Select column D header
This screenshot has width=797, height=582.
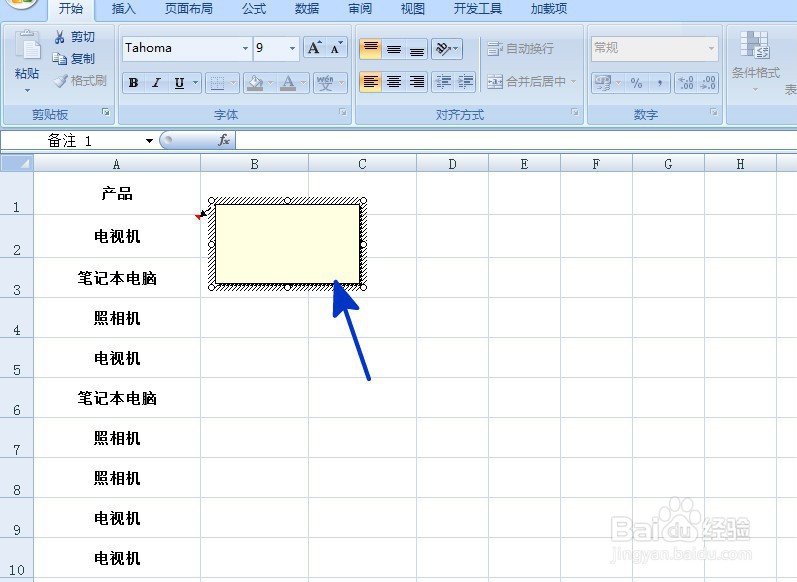point(452,164)
